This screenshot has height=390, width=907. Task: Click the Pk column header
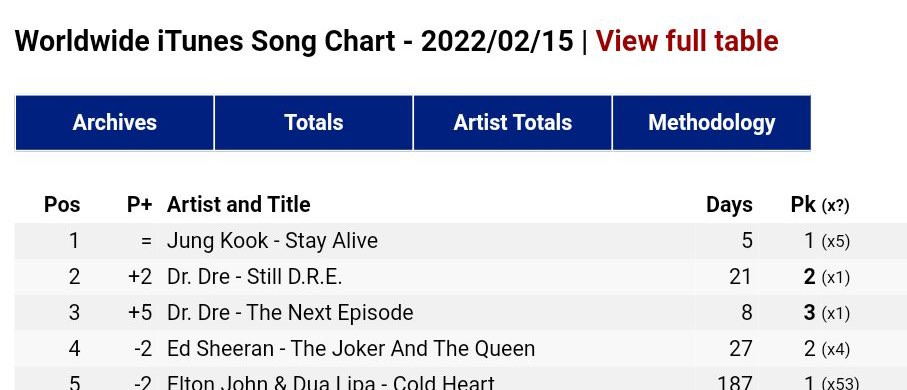(x=803, y=205)
